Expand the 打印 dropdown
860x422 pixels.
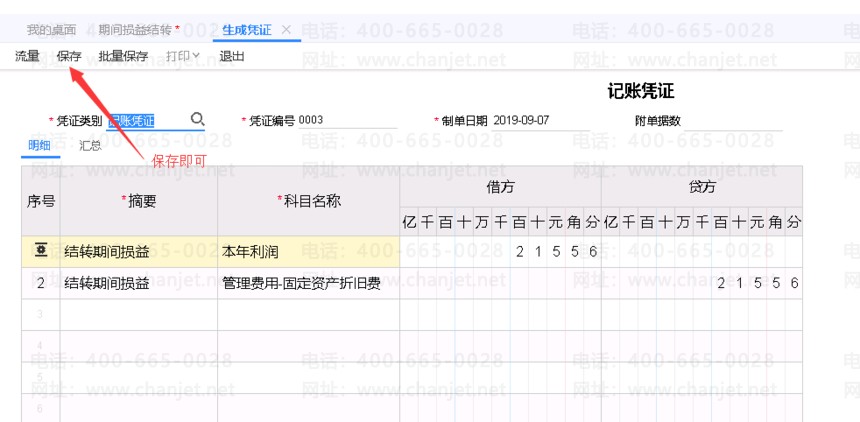pos(183,56)
